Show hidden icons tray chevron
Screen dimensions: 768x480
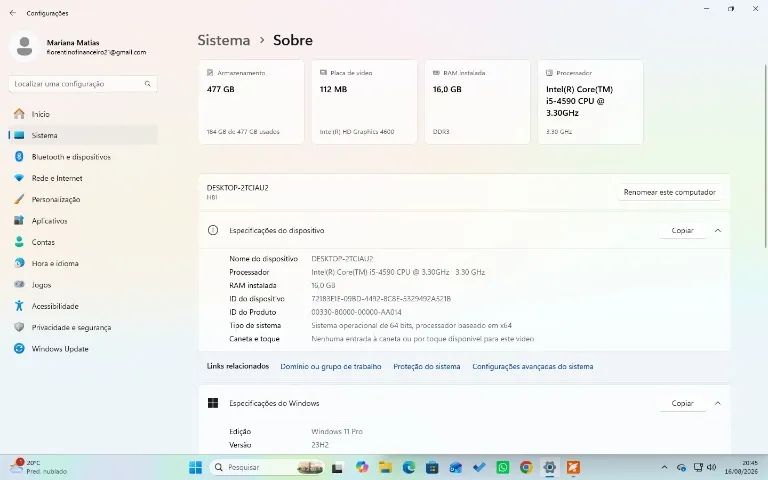pos(664,468)
